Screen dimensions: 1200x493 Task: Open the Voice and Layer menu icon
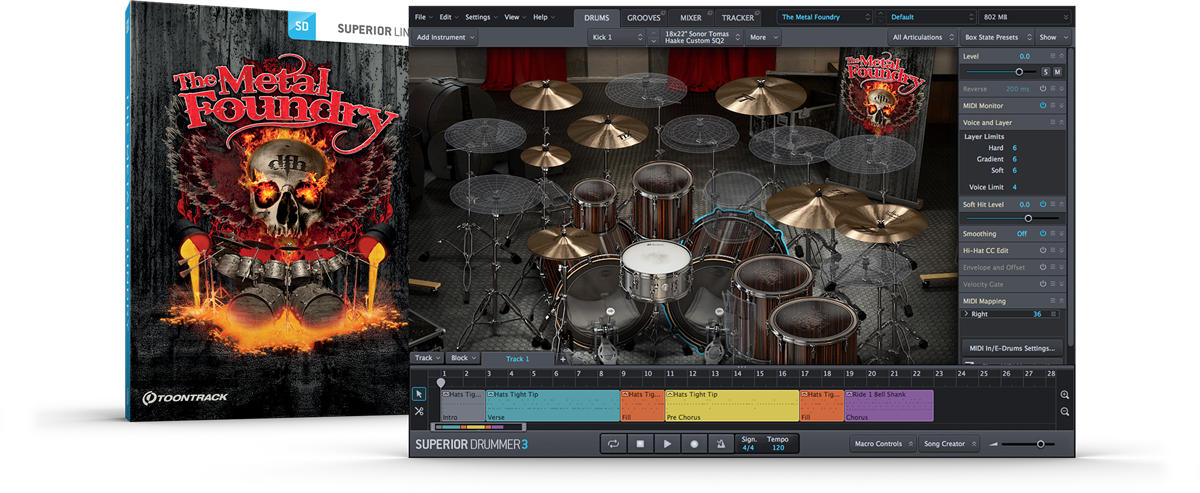pos(1051,122)
